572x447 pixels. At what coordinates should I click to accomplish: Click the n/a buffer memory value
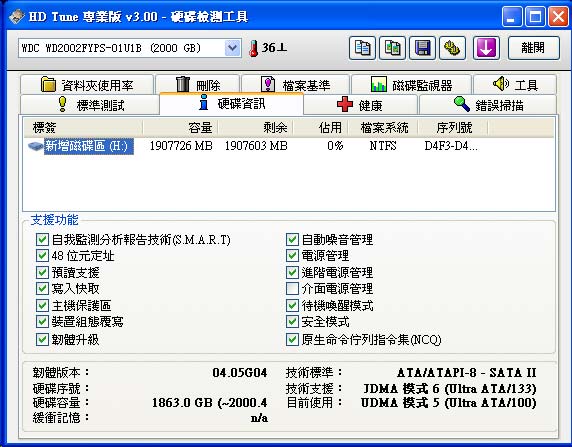[x=259, y=418]
